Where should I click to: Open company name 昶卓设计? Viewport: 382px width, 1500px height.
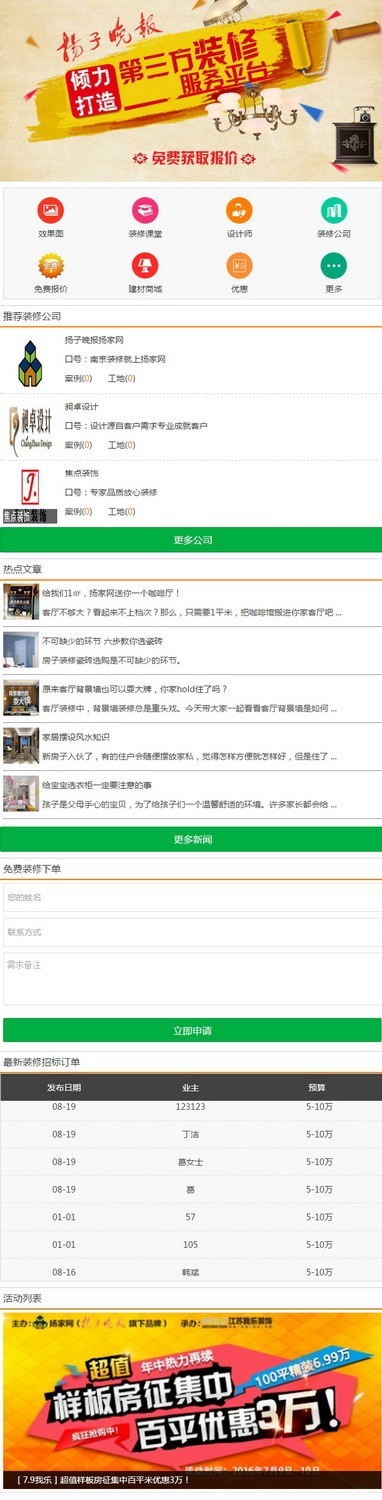tap(82, 407)
